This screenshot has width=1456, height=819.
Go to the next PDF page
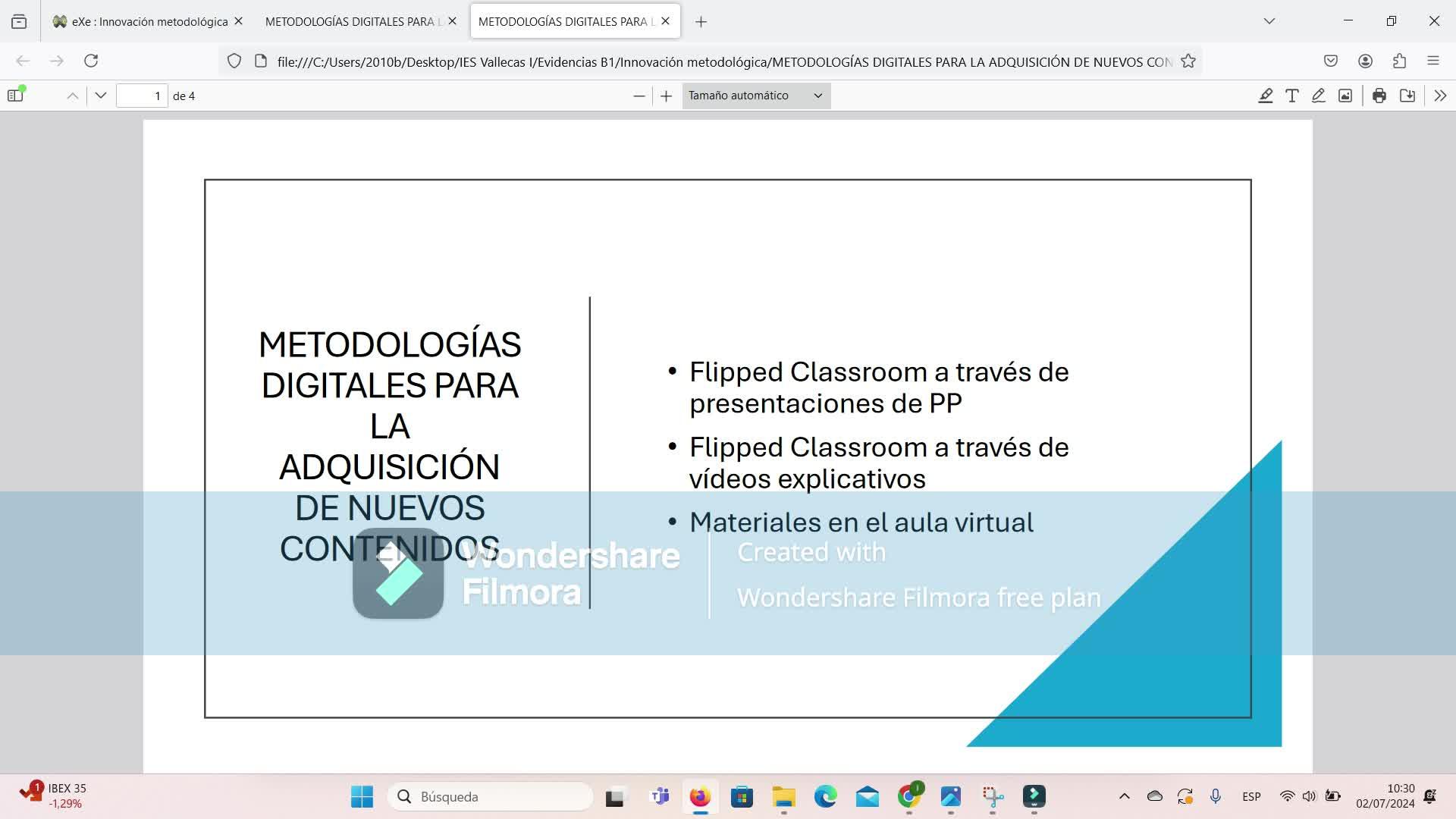pos(100,96)
